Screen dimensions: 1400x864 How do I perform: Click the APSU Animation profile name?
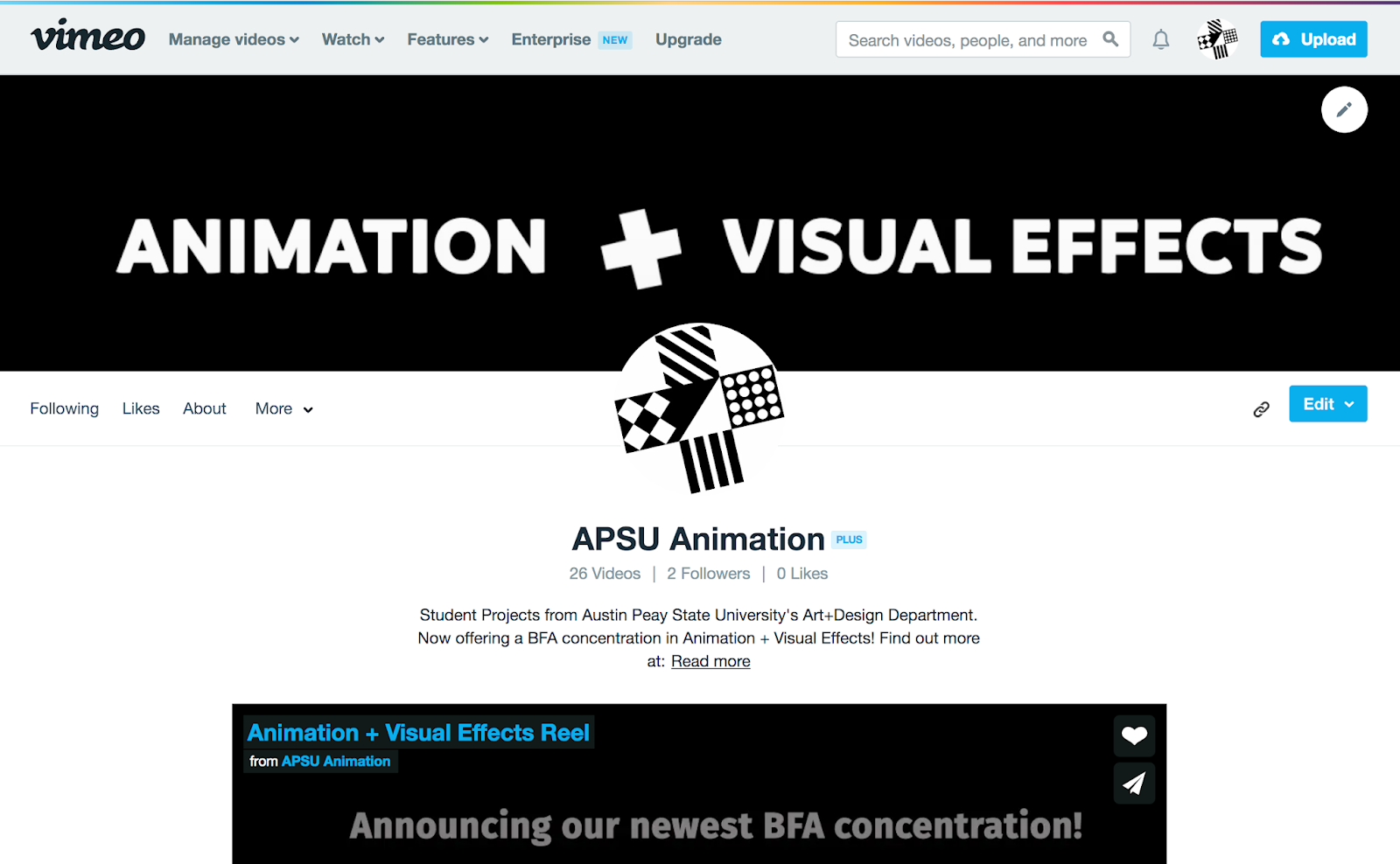(x=698, y=540)
